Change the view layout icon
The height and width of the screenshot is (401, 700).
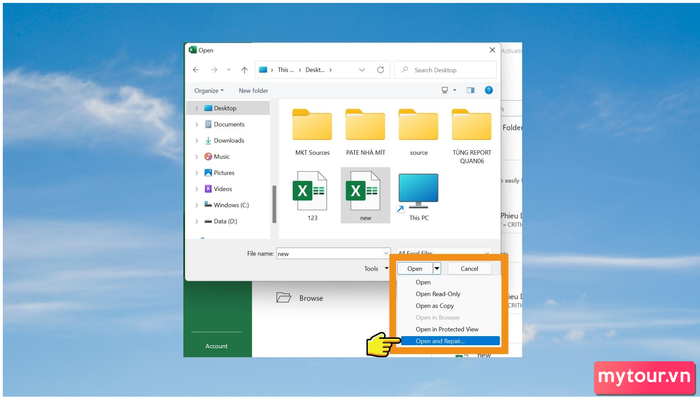[445, 90]
